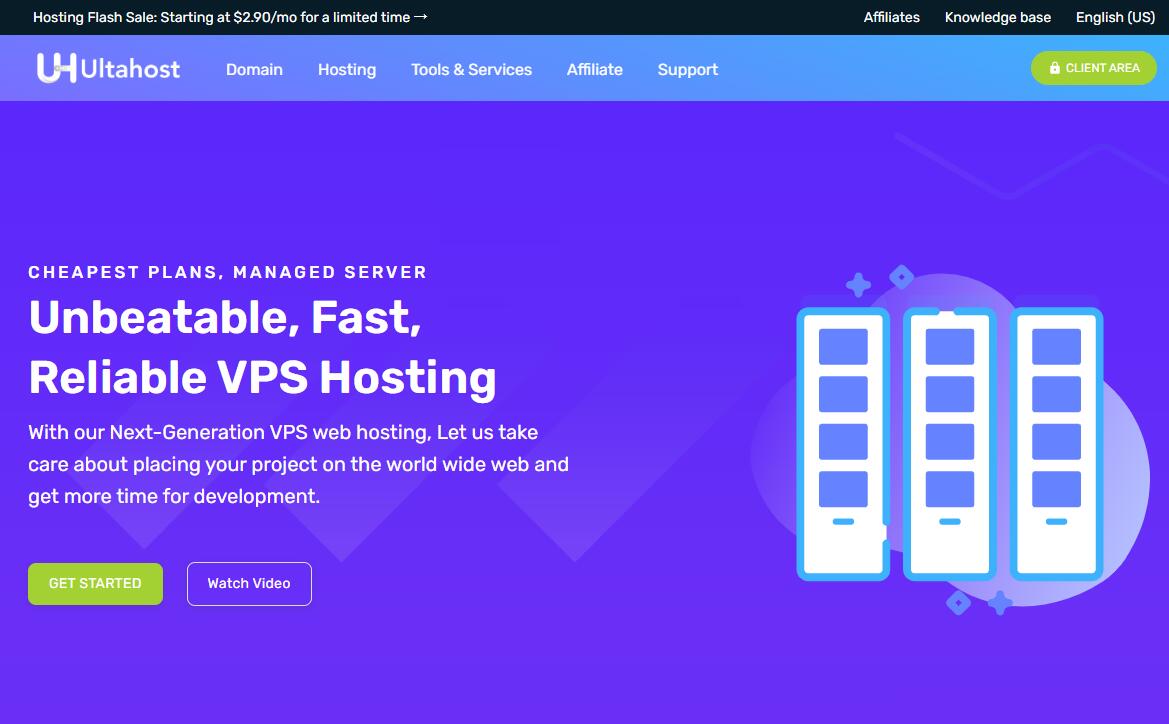Open the Domain menu
Viewport: 1169px width, 724px height.
click(x=254, y=69)
